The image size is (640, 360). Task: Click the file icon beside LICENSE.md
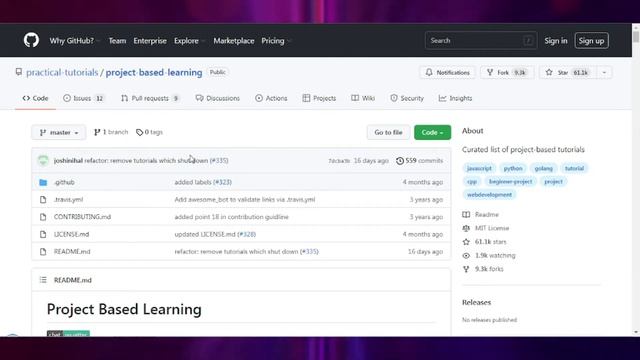(43, 234)
